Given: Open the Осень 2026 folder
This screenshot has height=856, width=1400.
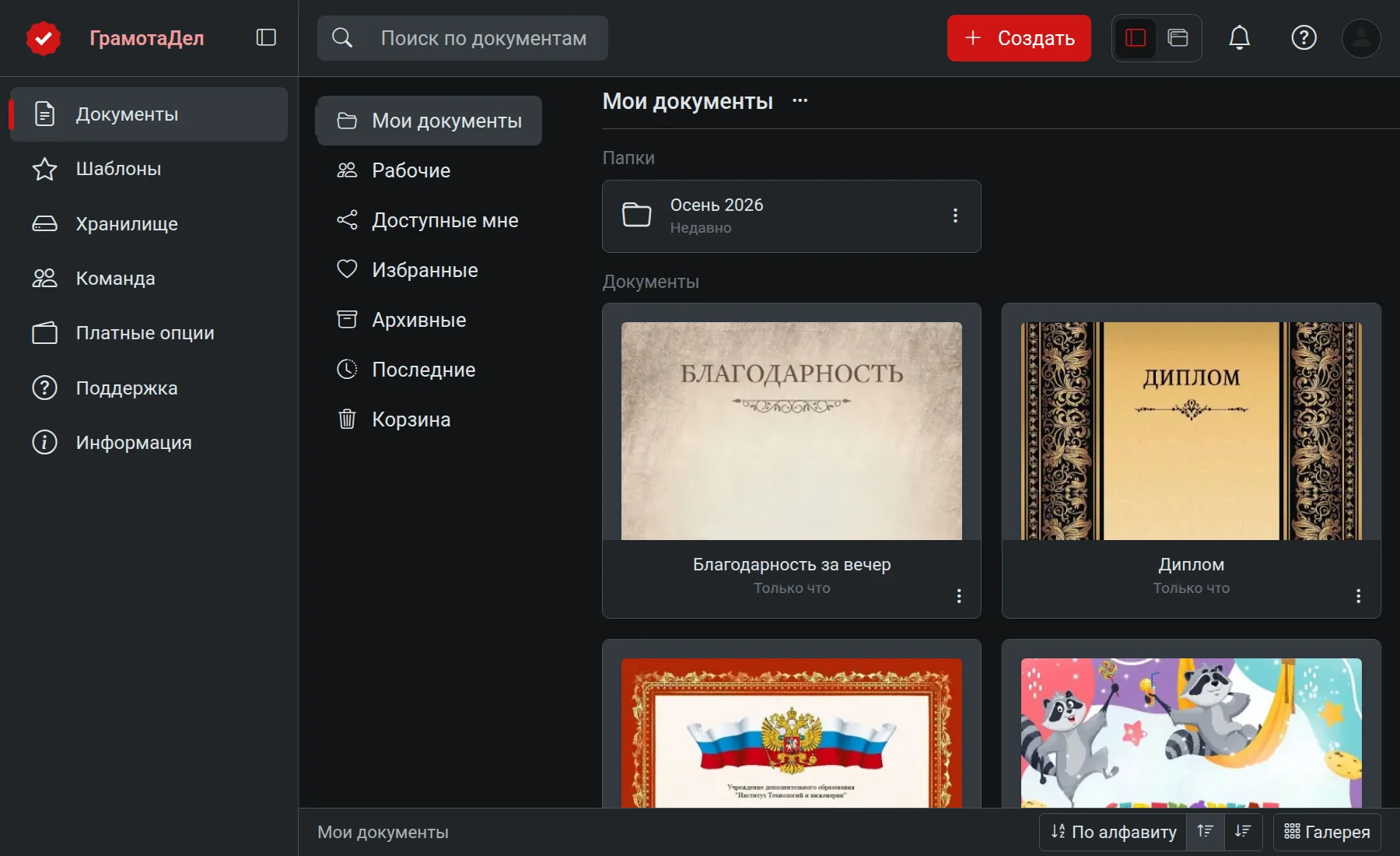Looking at the screenshot, I should click(791, 216).
